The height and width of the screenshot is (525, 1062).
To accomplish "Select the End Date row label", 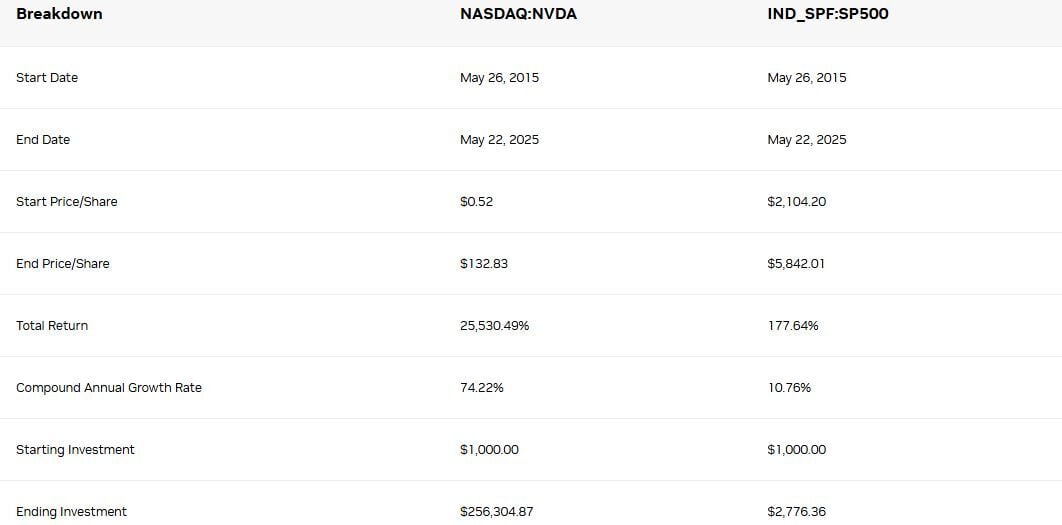I will (x=43, y=140).
